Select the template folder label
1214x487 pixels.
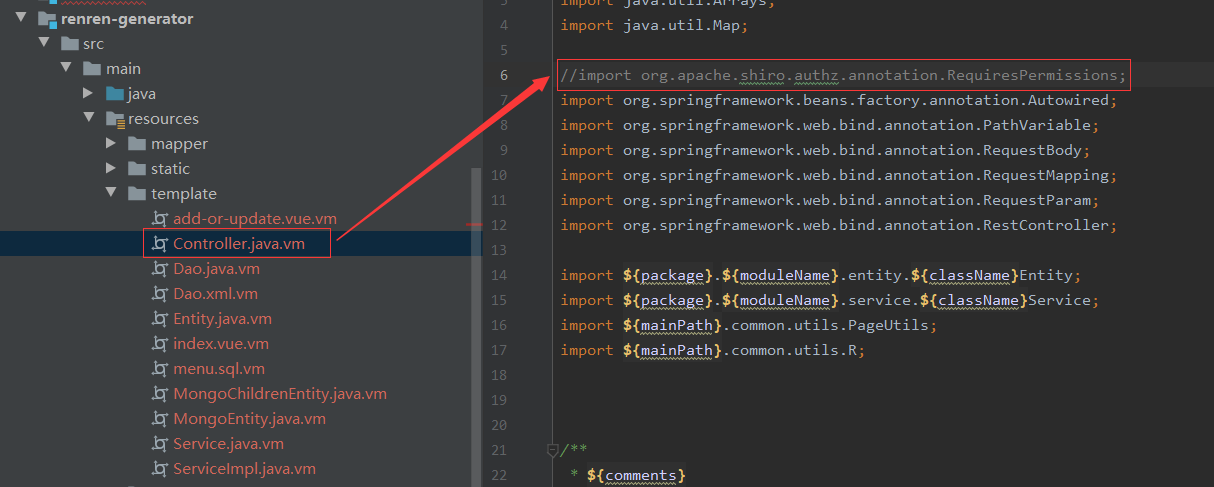[183, 194]
